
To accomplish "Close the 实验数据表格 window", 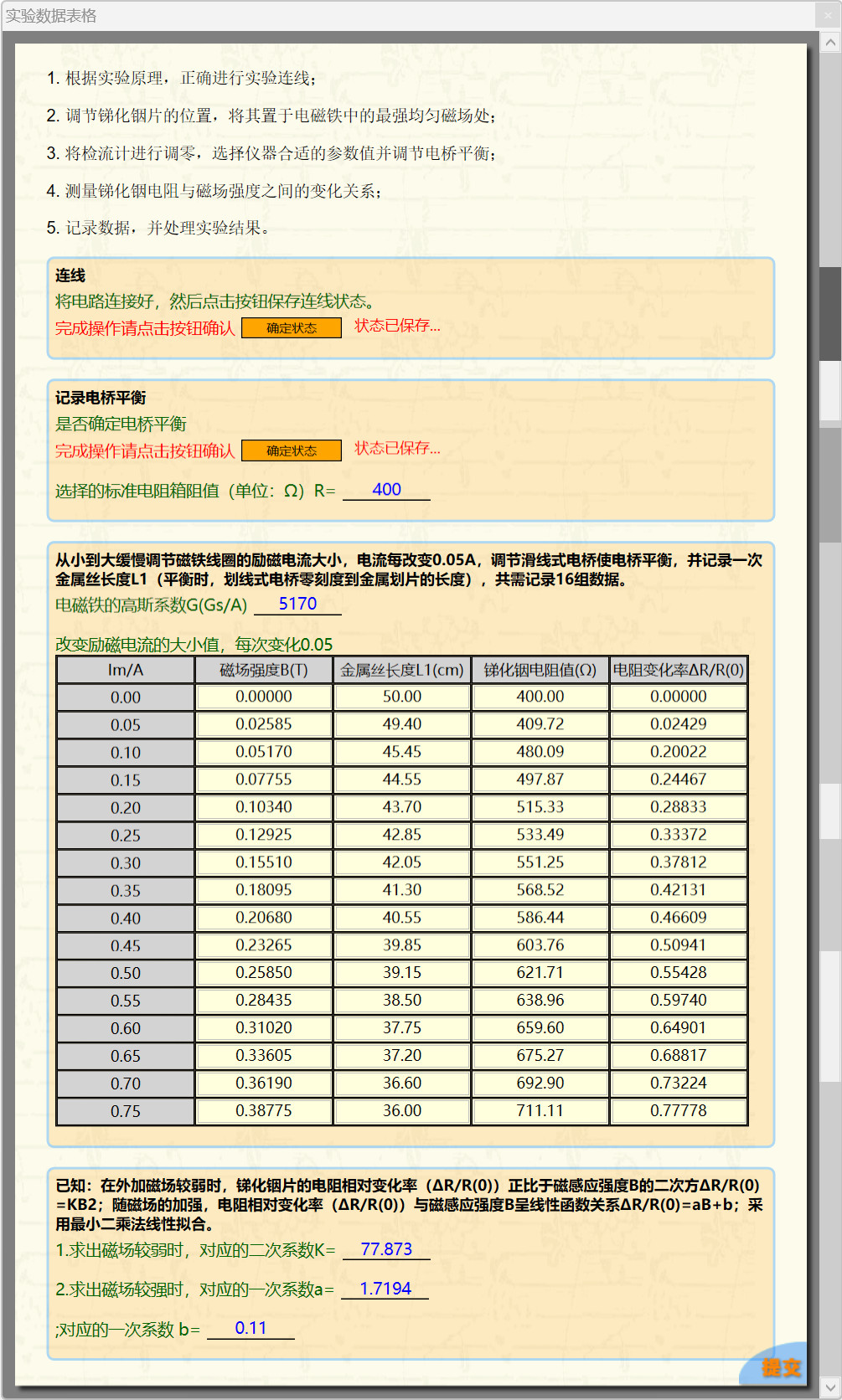I will [x=827, y=15].
